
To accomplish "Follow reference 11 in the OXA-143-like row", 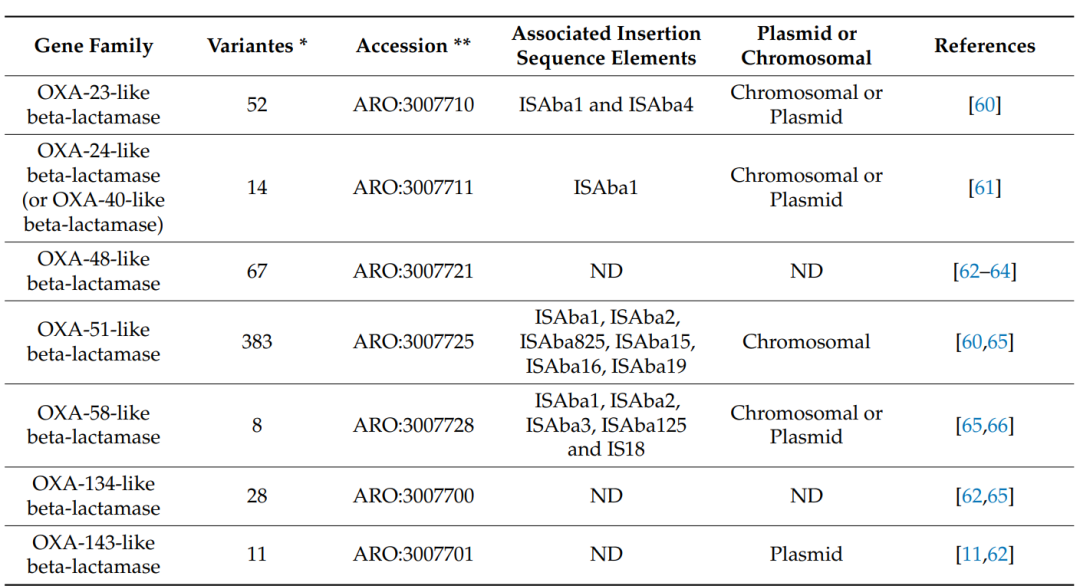I will (x=971, y=554).
